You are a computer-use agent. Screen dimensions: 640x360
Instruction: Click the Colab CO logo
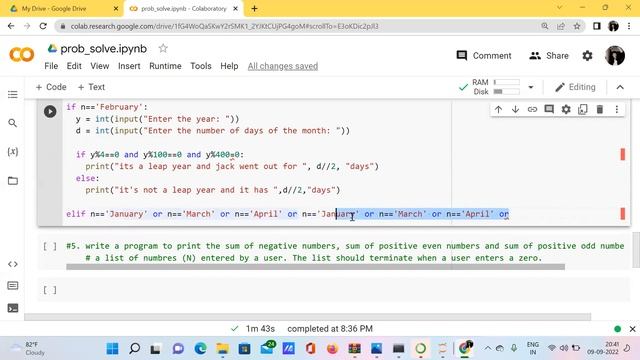22,55
